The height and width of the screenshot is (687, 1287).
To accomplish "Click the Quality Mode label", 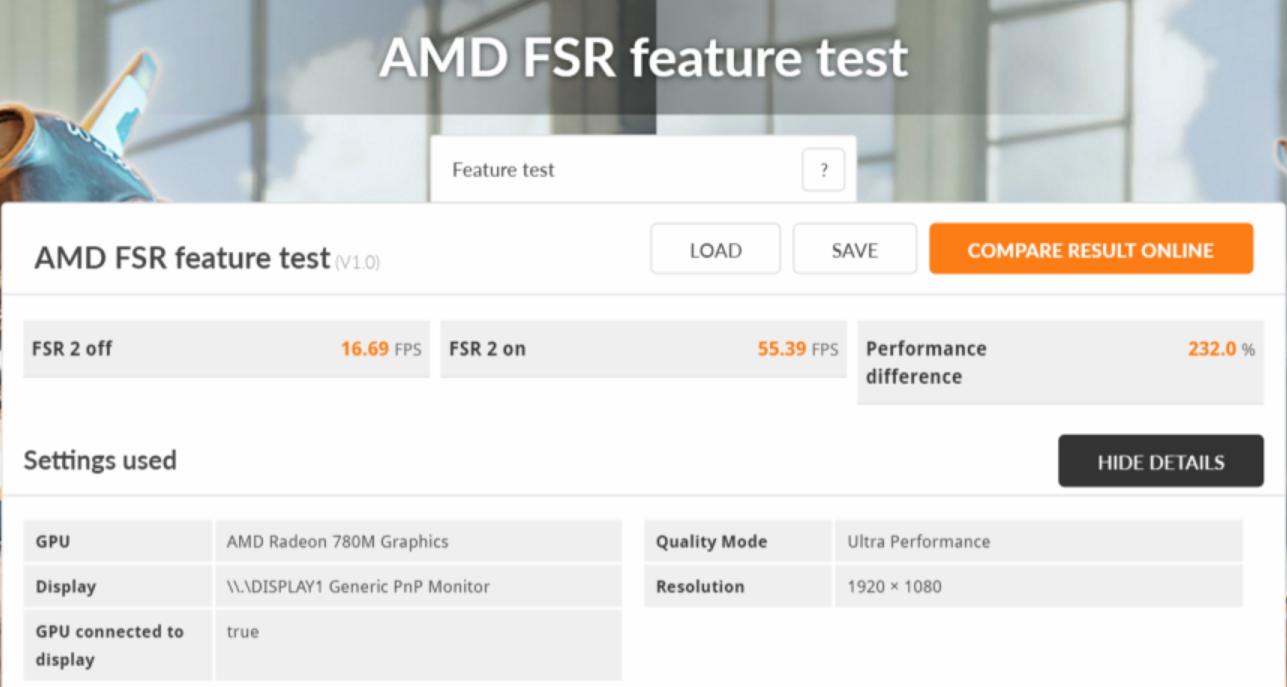I will pyautogui.click(x=711, y=542).
